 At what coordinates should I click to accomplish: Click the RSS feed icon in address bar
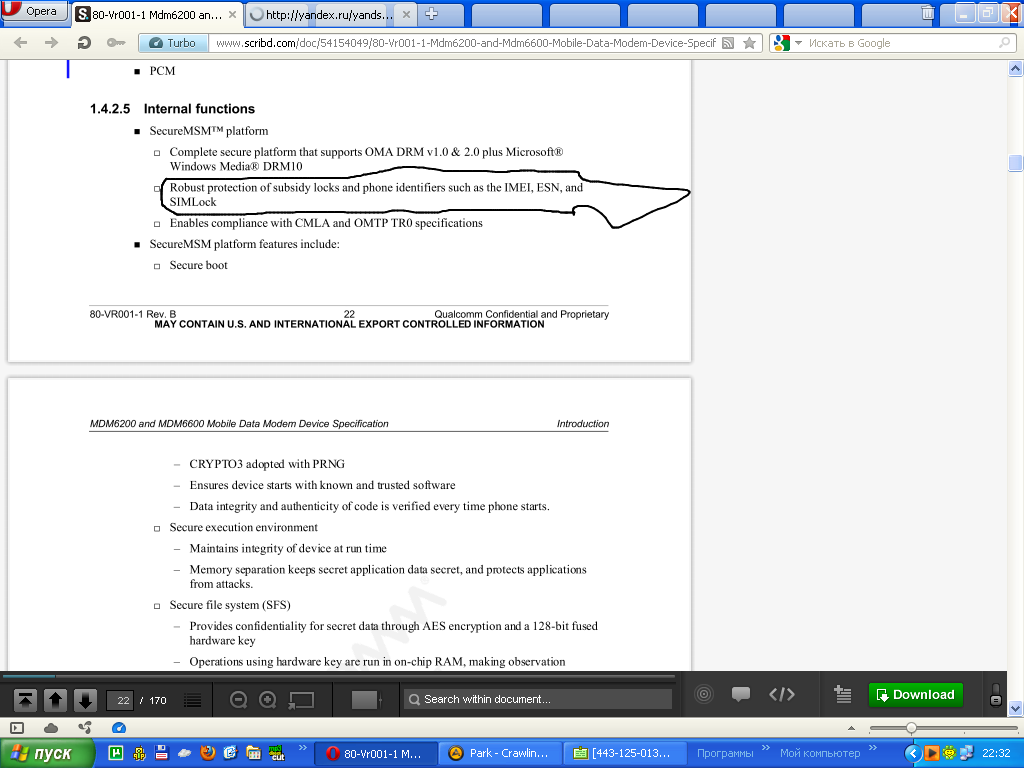[x=728, y=43]
